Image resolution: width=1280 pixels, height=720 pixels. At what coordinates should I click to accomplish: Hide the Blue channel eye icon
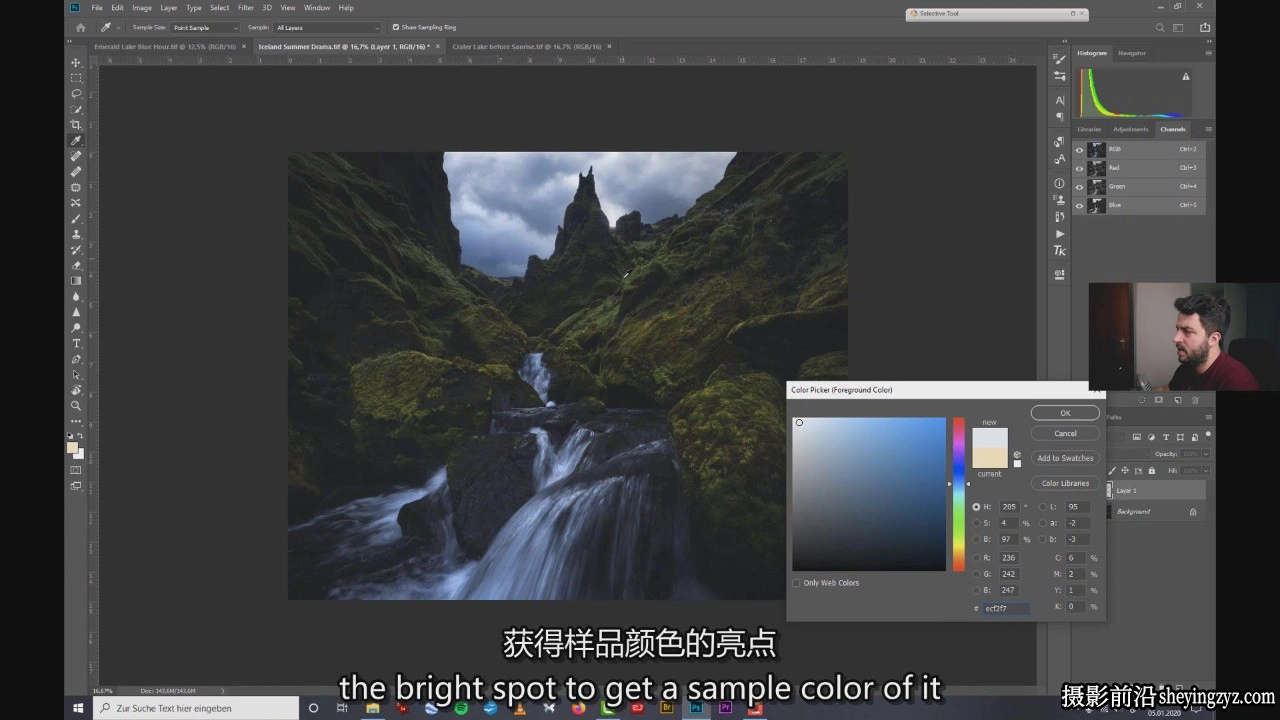(x=1079, y=205)
